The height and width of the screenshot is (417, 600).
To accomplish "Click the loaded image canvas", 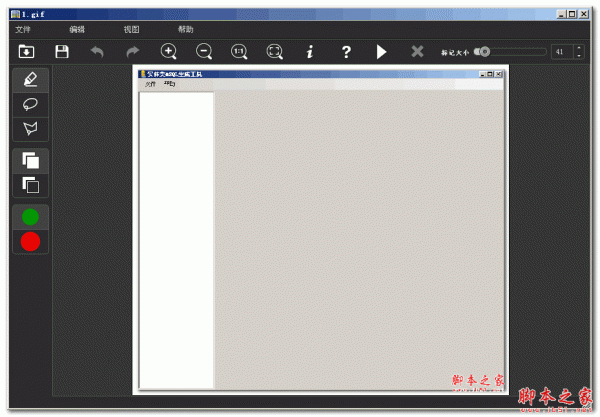I will click(x=321, y=230).
